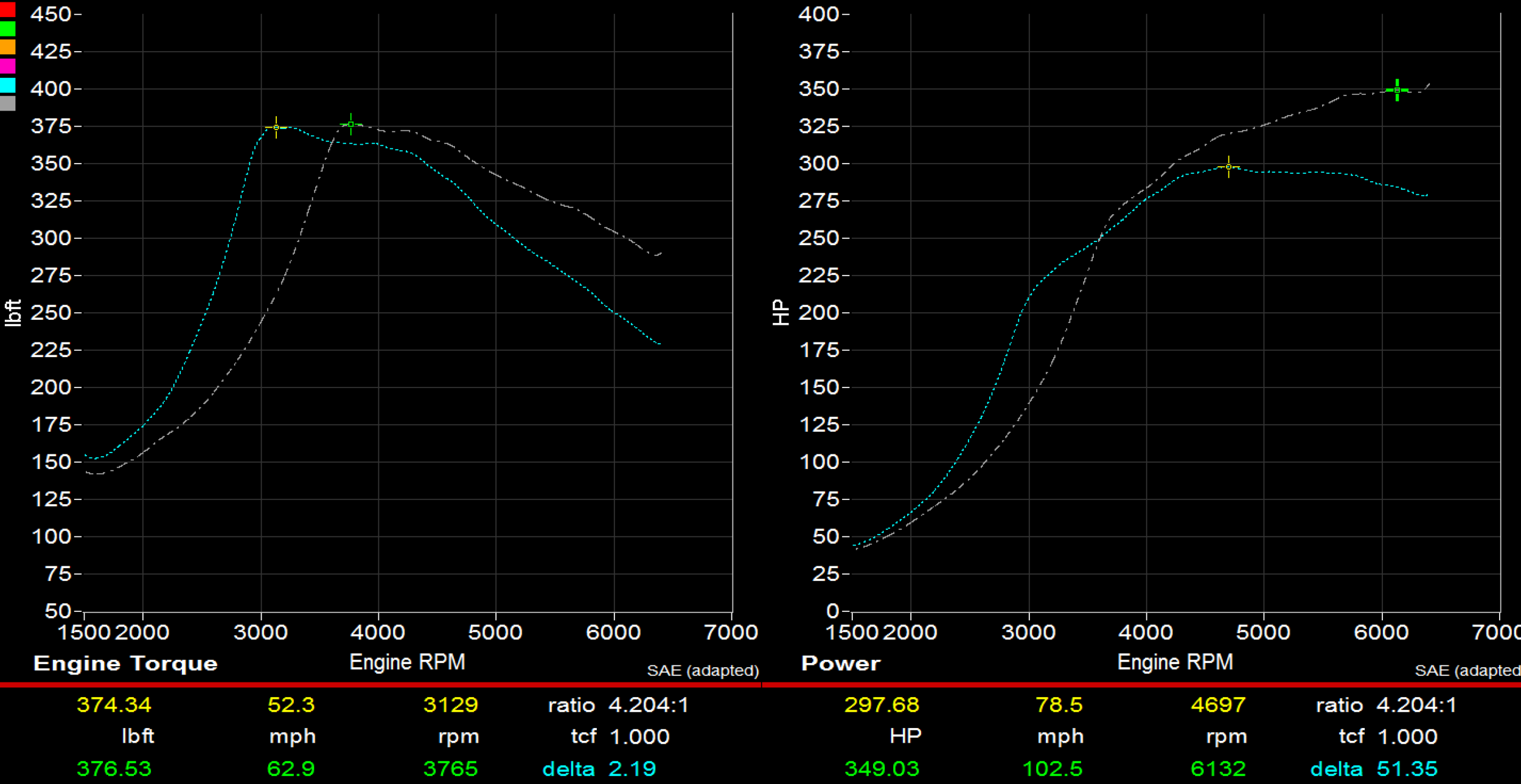Click the torque delta 2.19 value
This screenshot has width=1521, height=784.
tap(632, 769)
